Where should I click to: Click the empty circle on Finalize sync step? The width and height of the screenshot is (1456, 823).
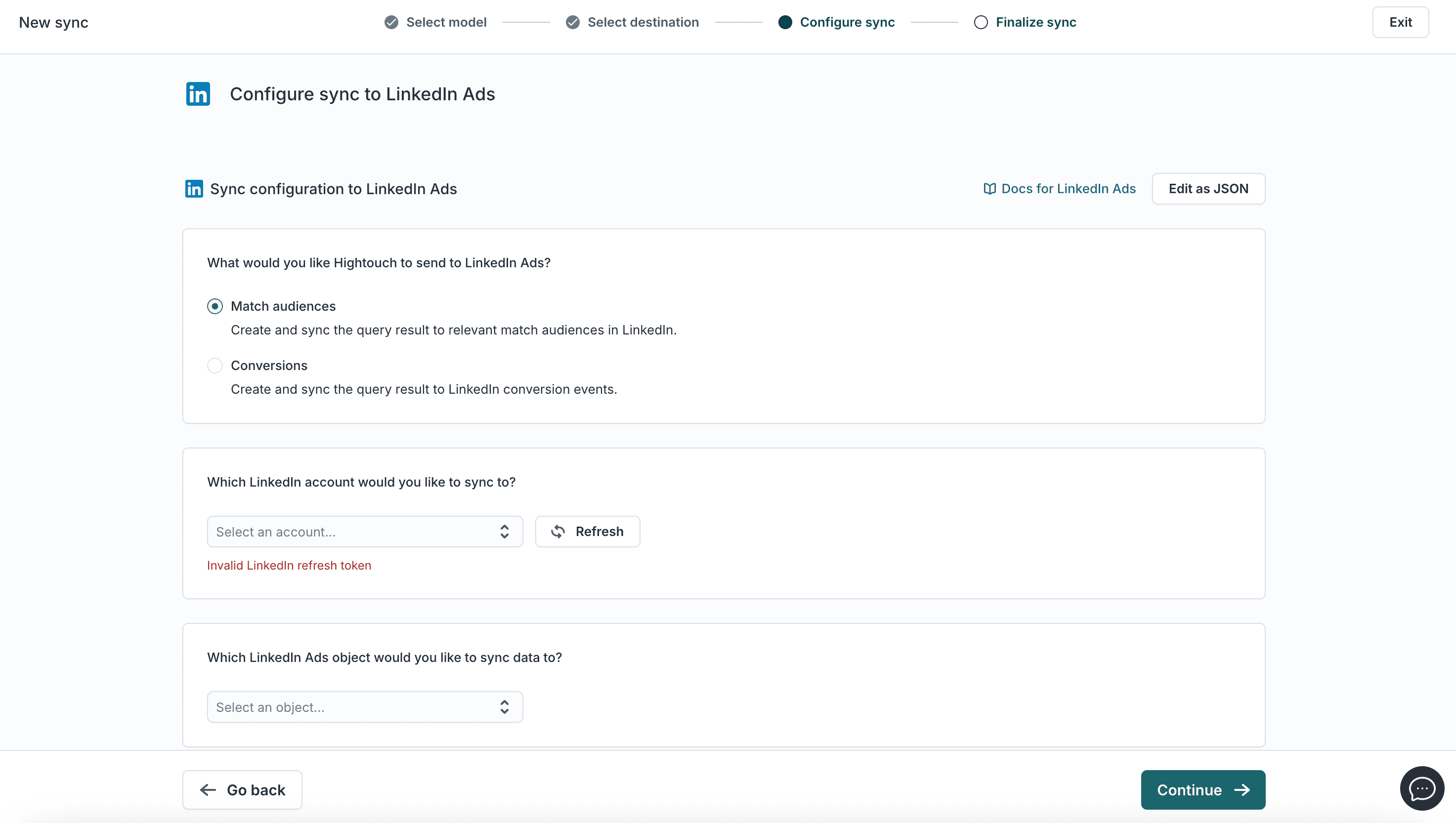981,22
